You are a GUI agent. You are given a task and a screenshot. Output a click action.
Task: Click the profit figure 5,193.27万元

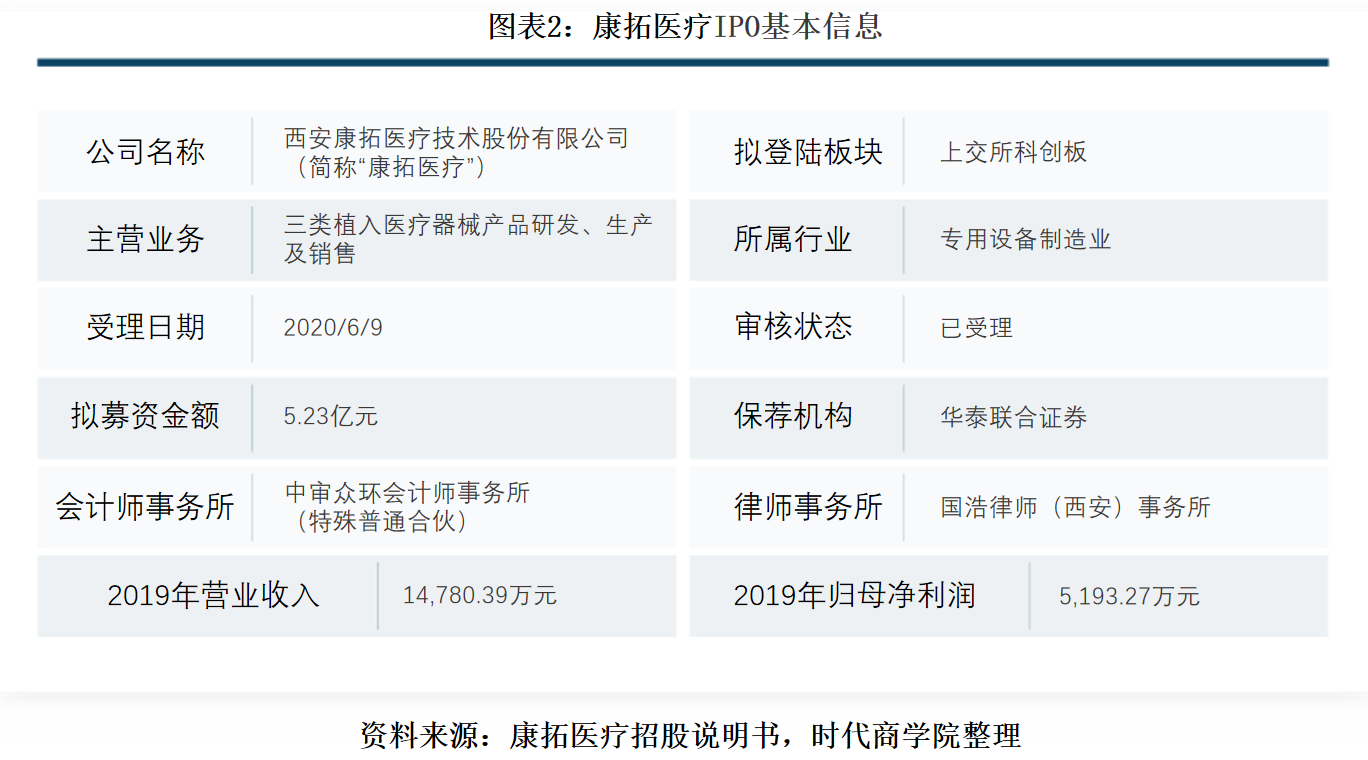(1129, 597)
